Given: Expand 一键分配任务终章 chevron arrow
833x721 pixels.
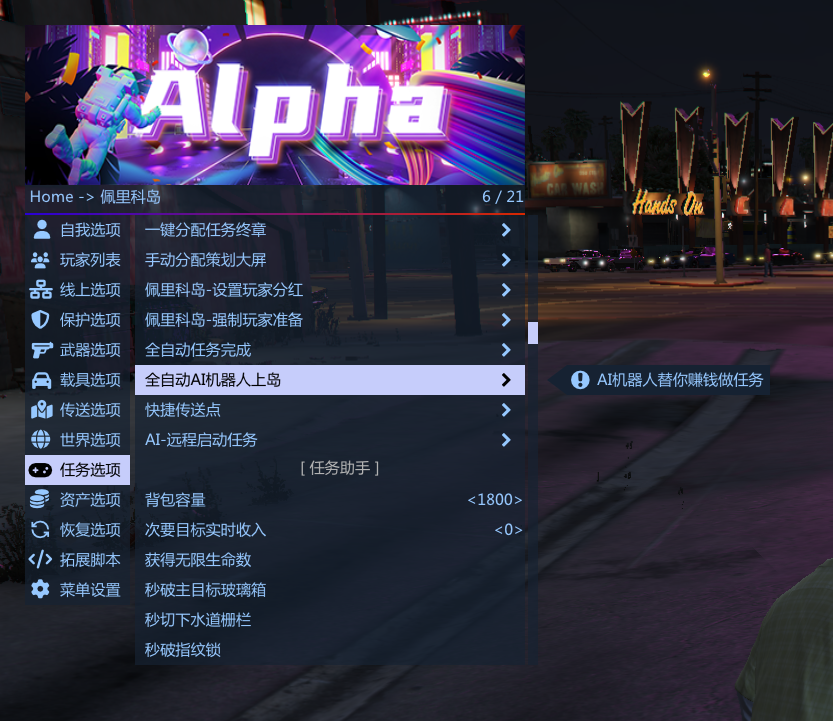Looking at the screenshot, I should point(506,230).
